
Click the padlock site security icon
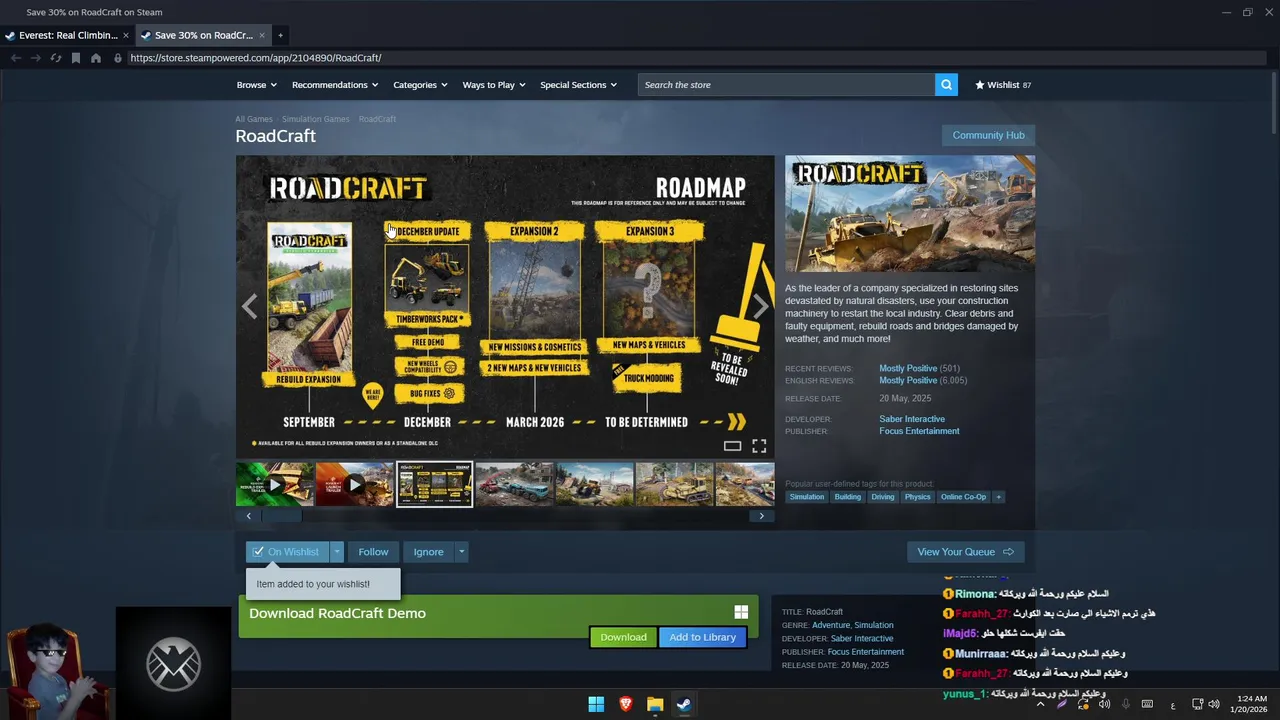click(x=118, y=58)
